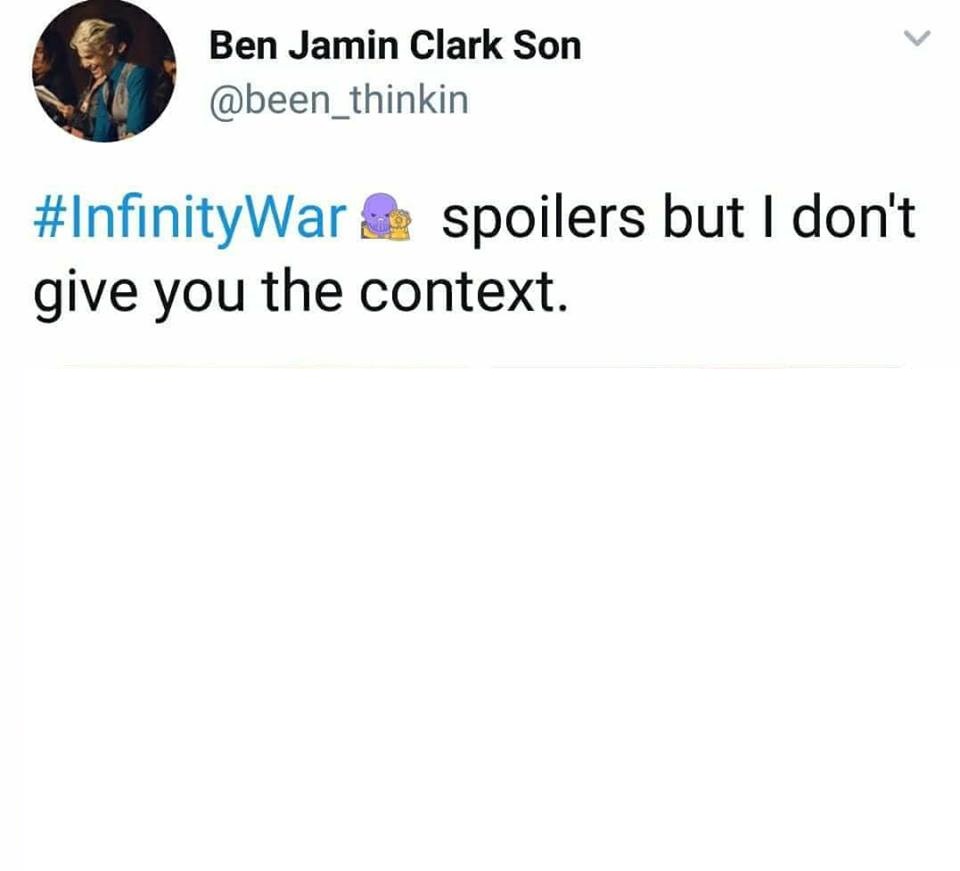Follow the #InfinityWar hashtag link
This screenshot has width=960, height=871.
pos(190,219)
